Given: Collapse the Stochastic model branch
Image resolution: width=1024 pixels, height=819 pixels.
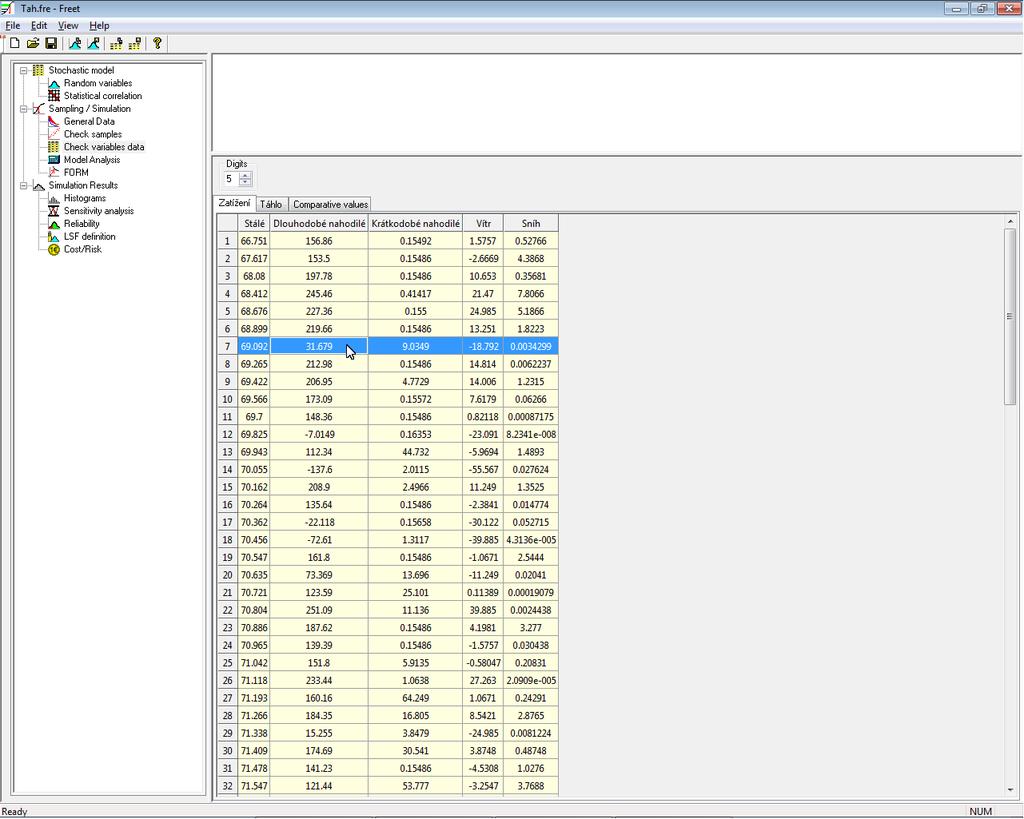Looking at the screenshot, I should [24, 71].
